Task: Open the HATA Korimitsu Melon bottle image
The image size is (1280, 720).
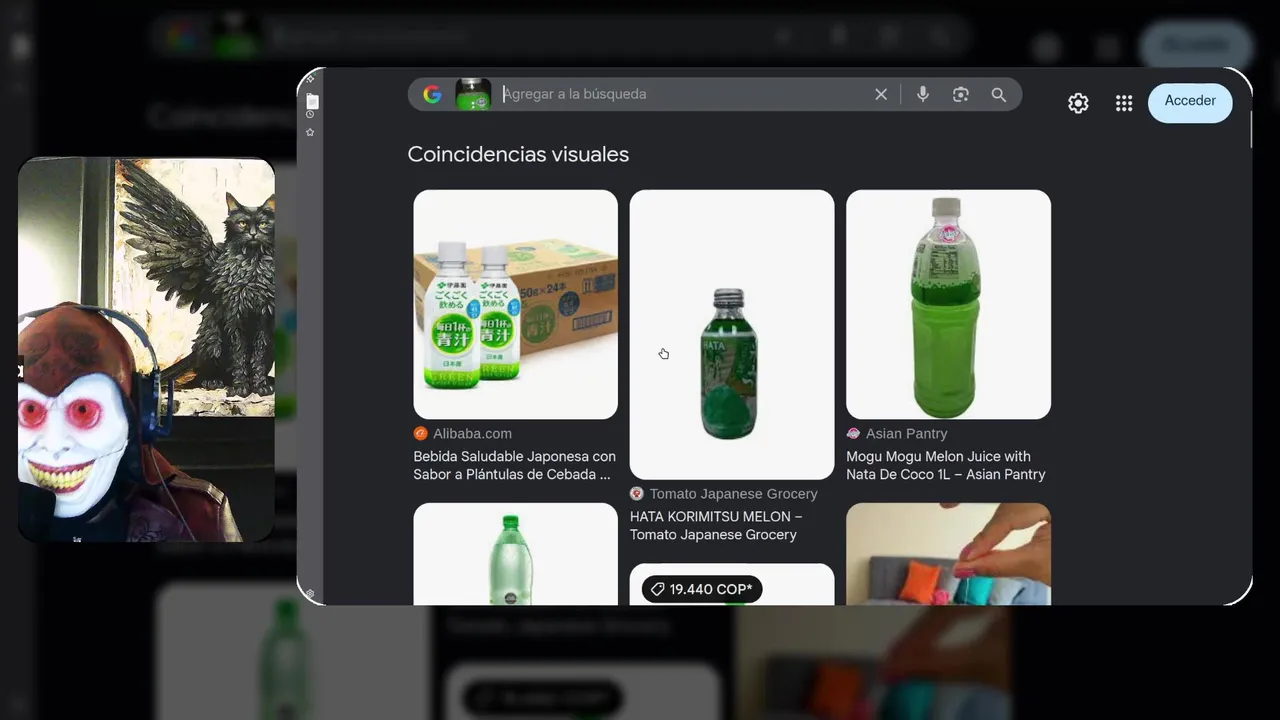Action: pyautogui.click(x=732, y=334)
